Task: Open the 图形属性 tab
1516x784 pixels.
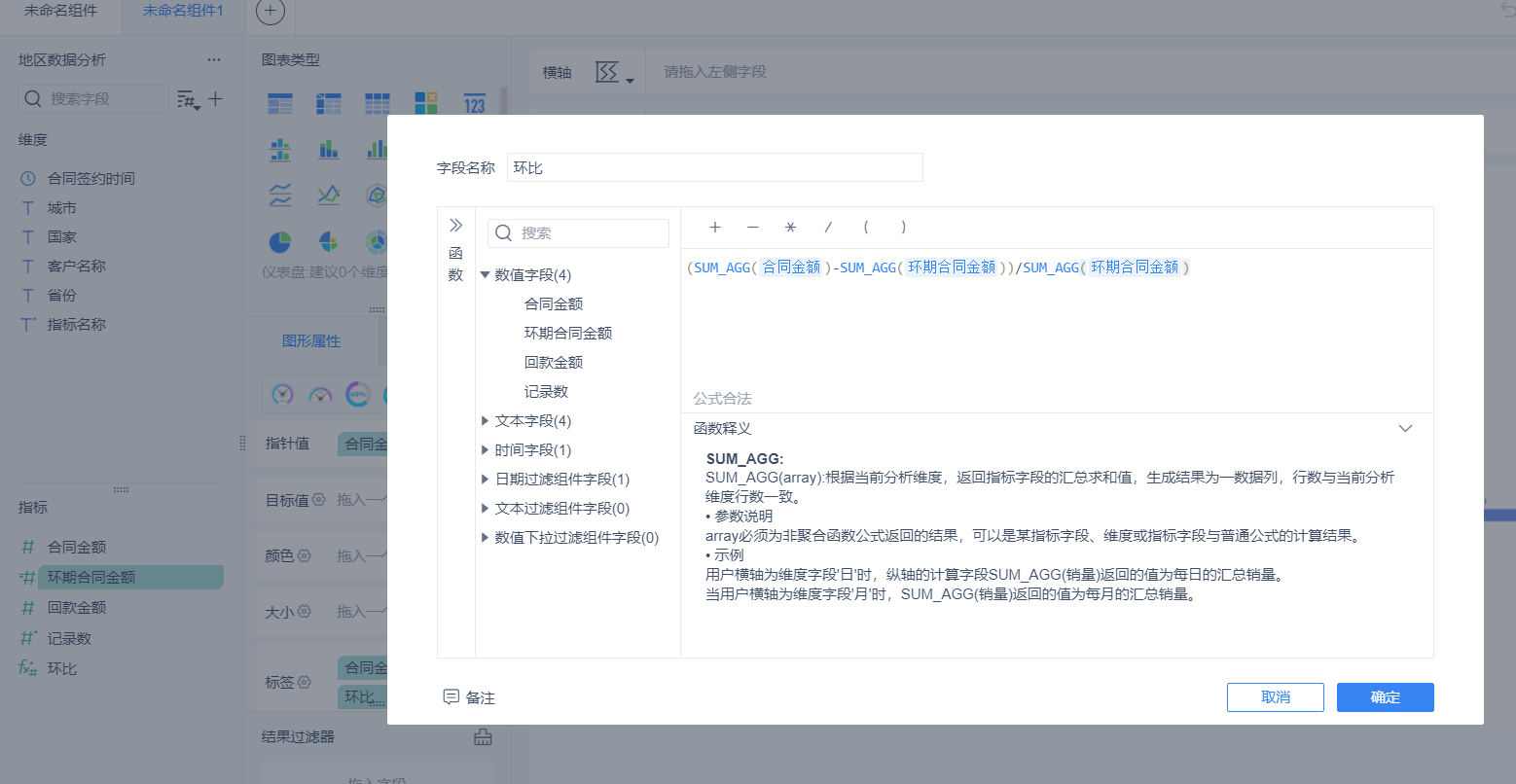Action: click(311, 341)
